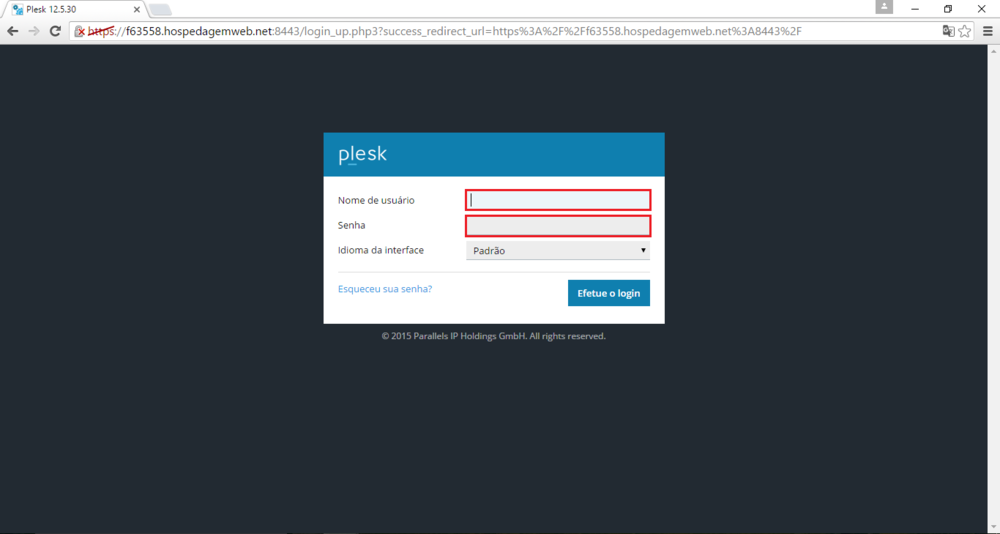Reload the Plesk login page
The width and height of the screenshot is (1000, 534).
(55, 31)
